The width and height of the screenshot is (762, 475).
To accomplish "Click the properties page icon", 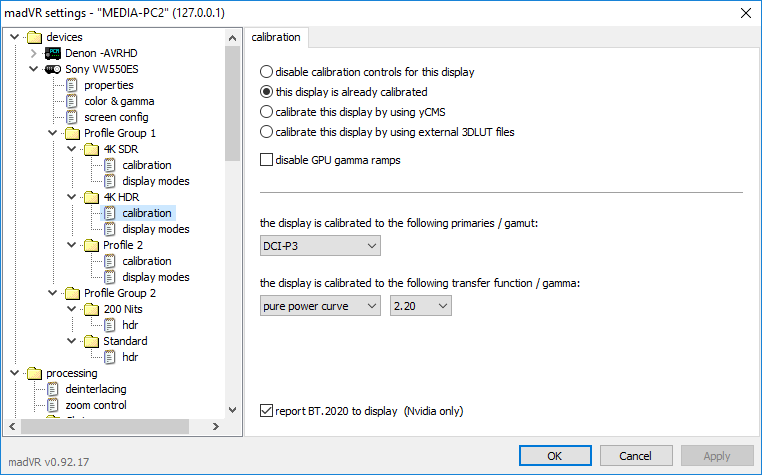I will coord(72,85).
